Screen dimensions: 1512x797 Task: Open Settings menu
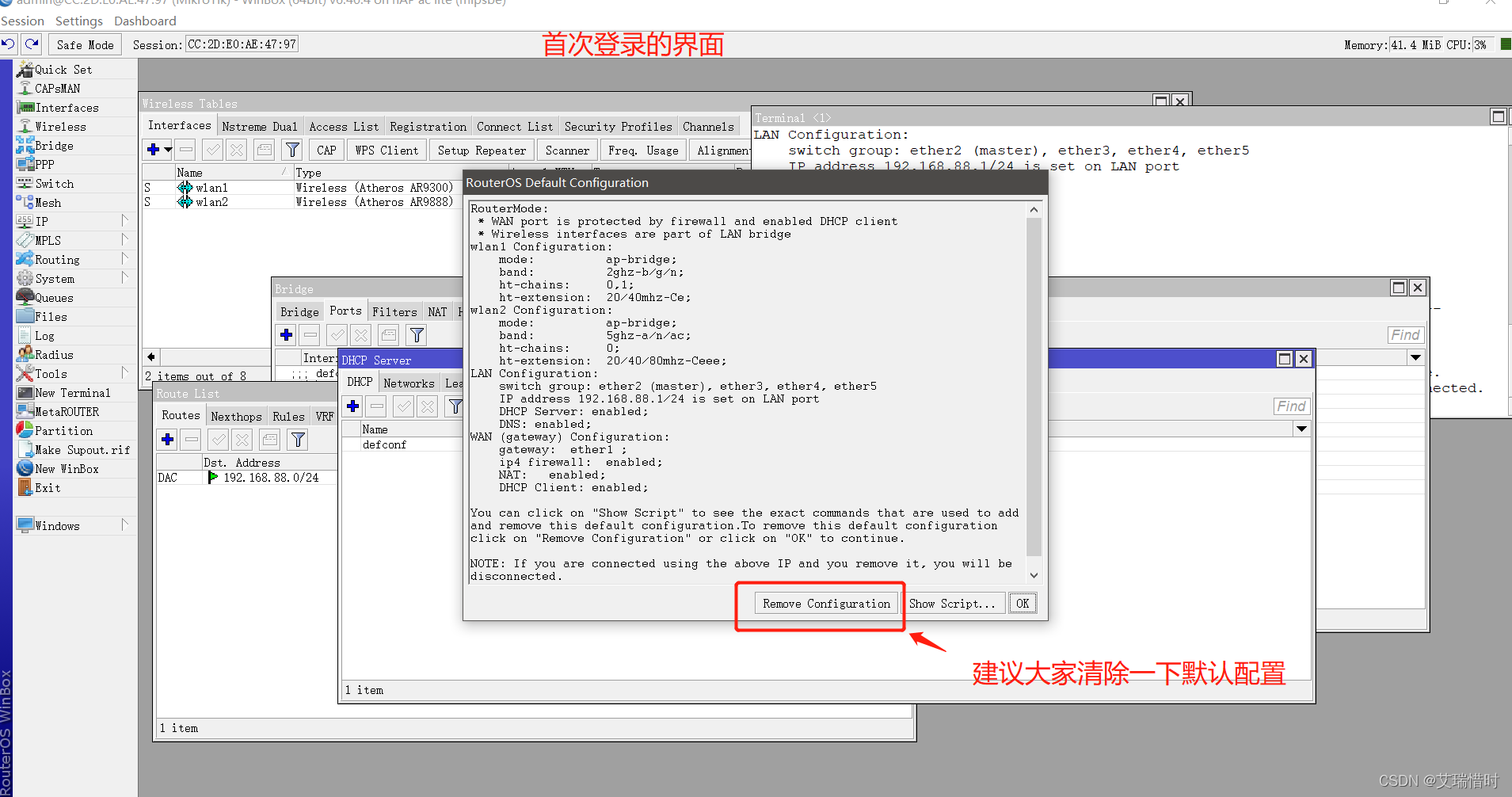pos(79,21)
